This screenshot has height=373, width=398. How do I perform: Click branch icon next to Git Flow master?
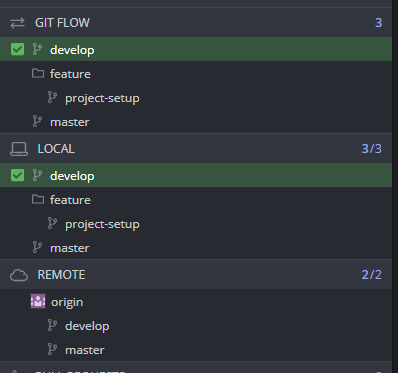tap(37, 122)
